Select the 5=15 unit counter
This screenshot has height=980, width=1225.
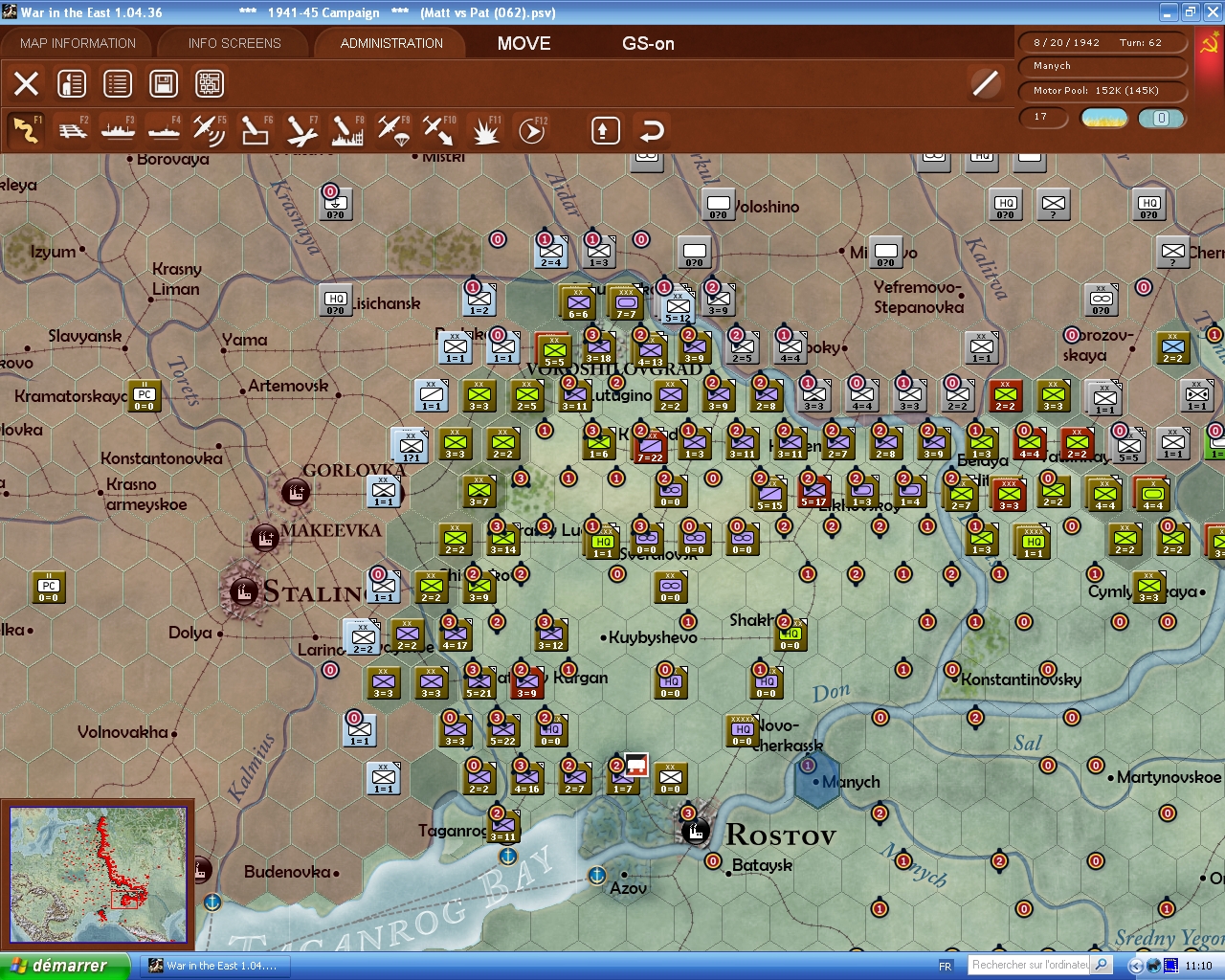769,492
